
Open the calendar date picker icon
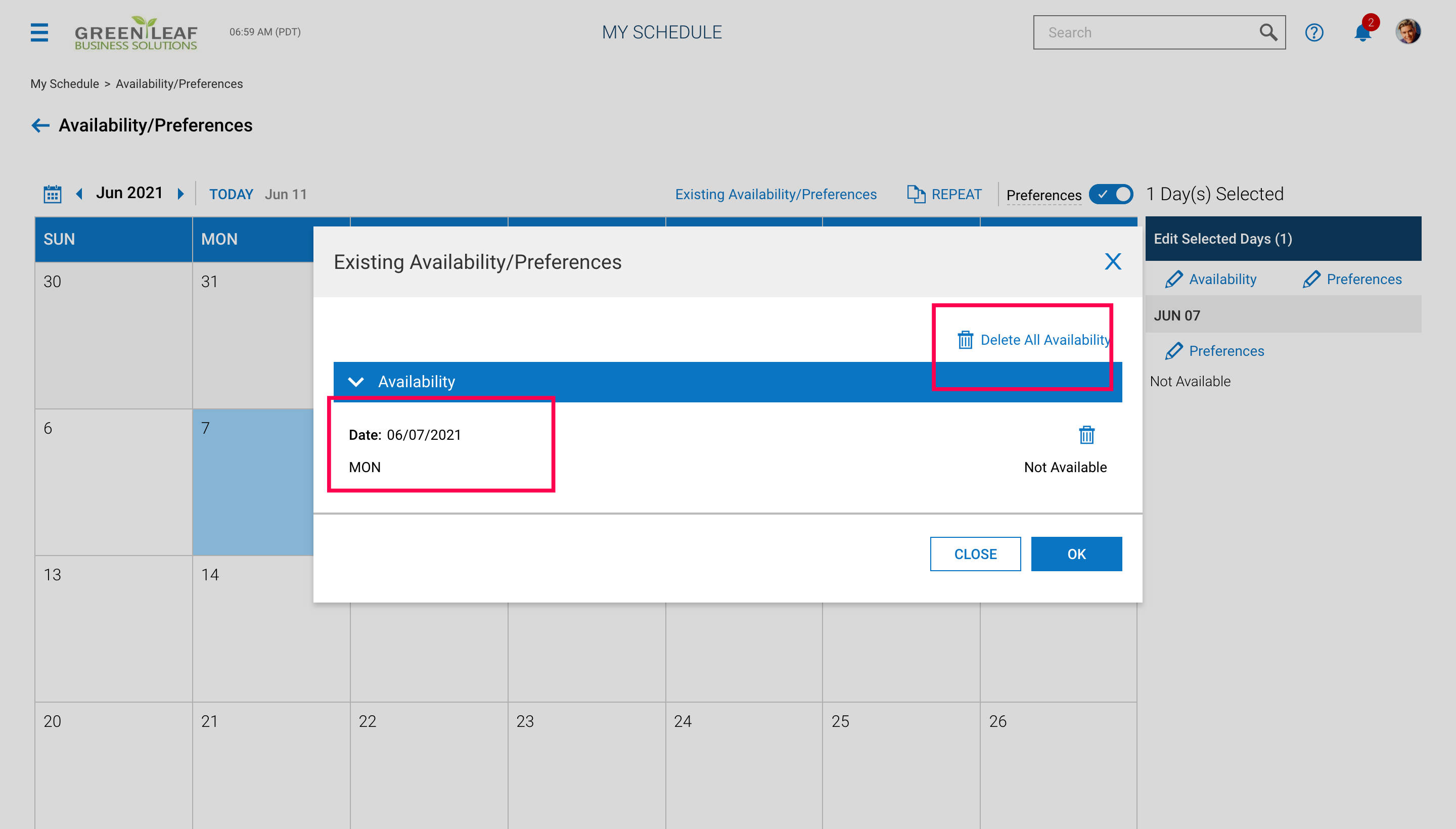[x=53, y=194]
